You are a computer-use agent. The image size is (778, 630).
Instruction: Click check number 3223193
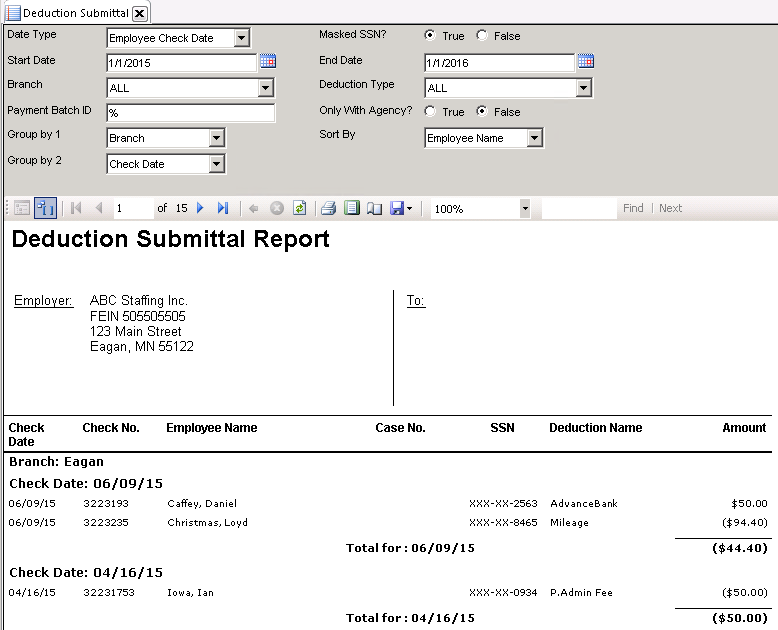tap(106, 504)
